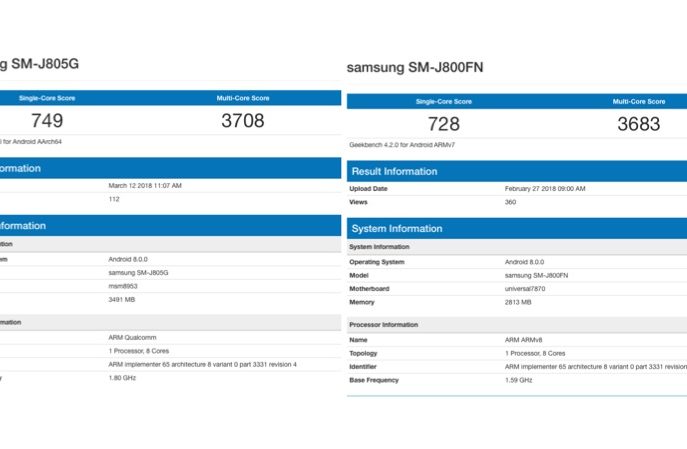Select the February 27 2018 upload date

pyautogui.click(x=545, y=188)
